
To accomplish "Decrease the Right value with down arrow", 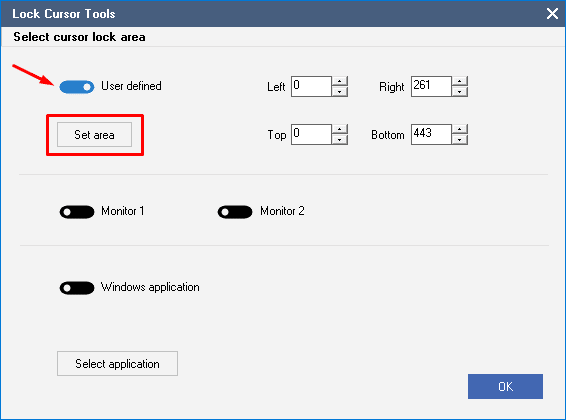I will [x=460, y=92].
